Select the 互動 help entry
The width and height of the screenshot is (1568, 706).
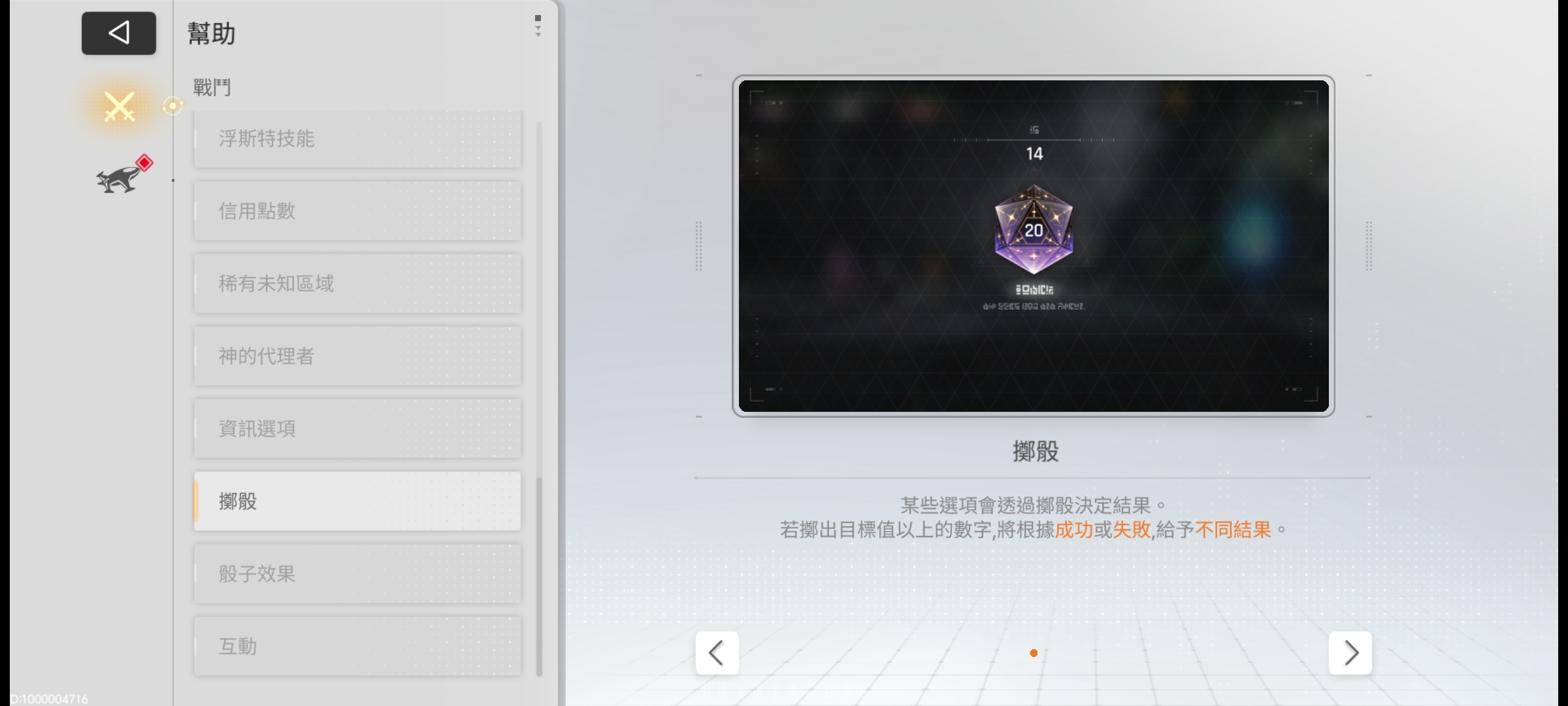[357, 647]
